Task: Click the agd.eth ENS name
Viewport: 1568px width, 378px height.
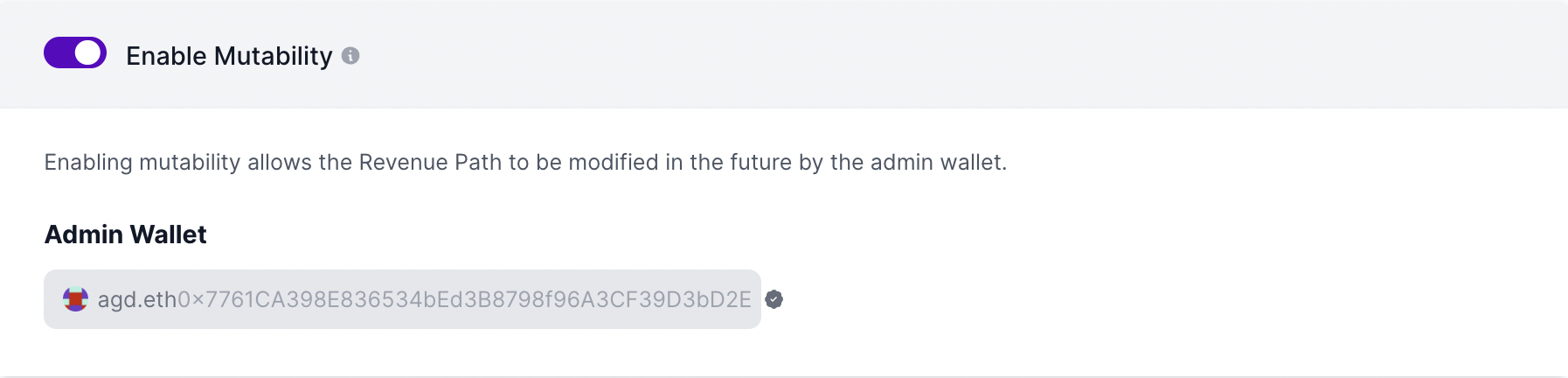Action: (137, 300)
